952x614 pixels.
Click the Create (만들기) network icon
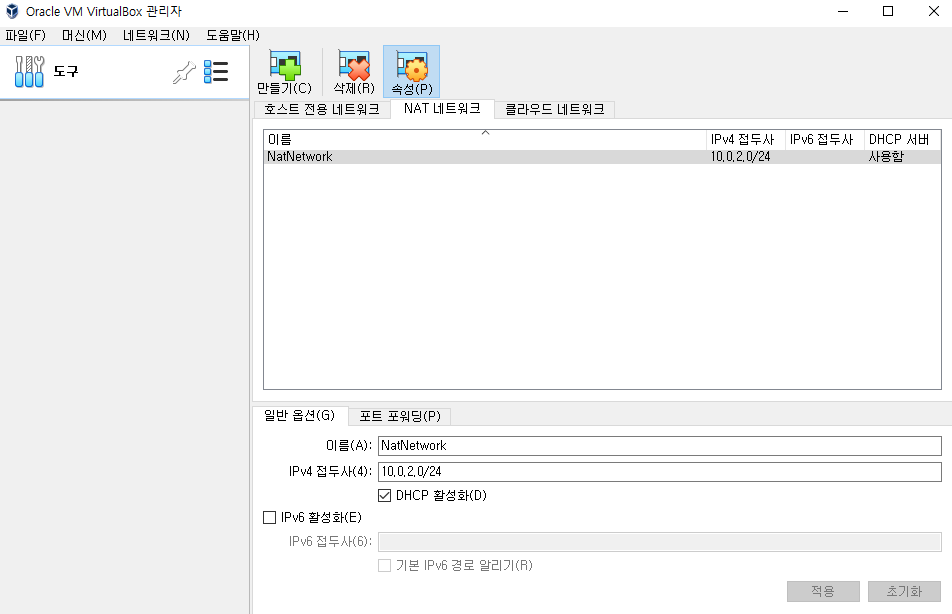[x=284, y=72]
